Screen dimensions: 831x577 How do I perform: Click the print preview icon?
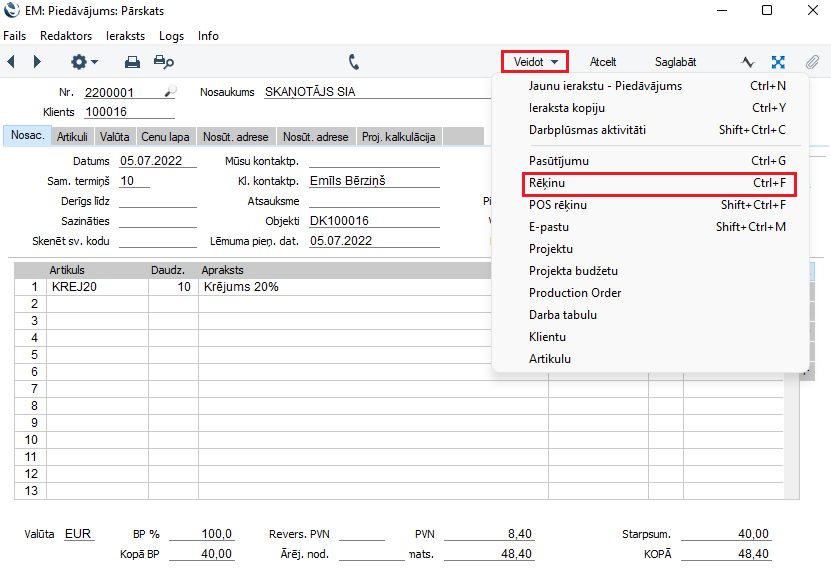click(x=163, y=62)
